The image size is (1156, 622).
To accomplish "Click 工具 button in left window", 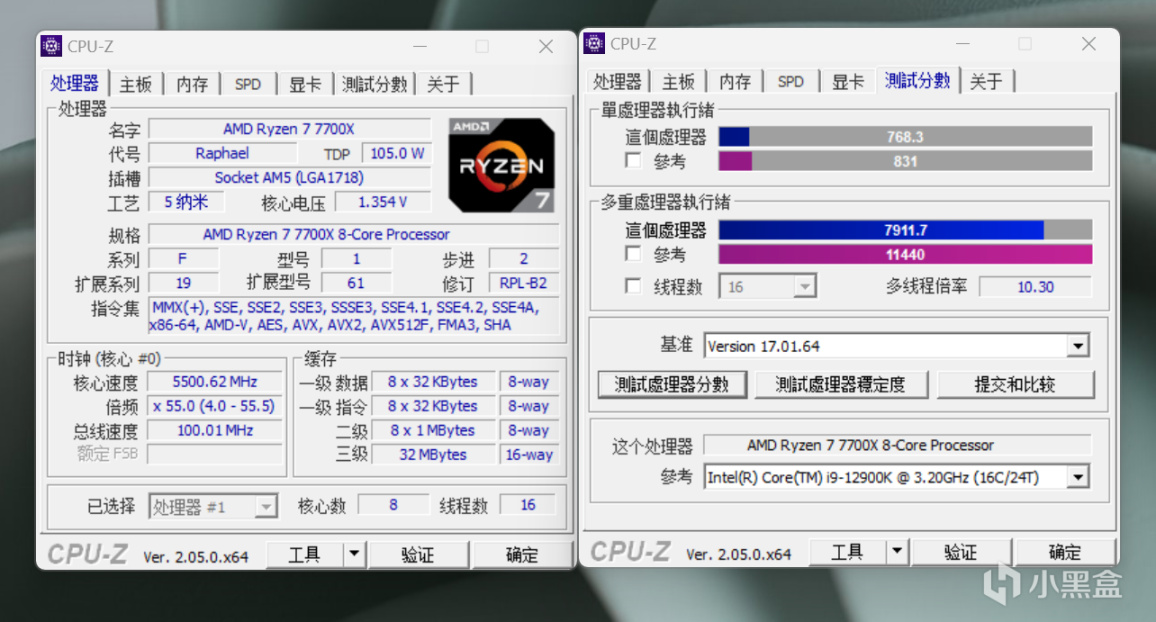I will tap(304, 554).
